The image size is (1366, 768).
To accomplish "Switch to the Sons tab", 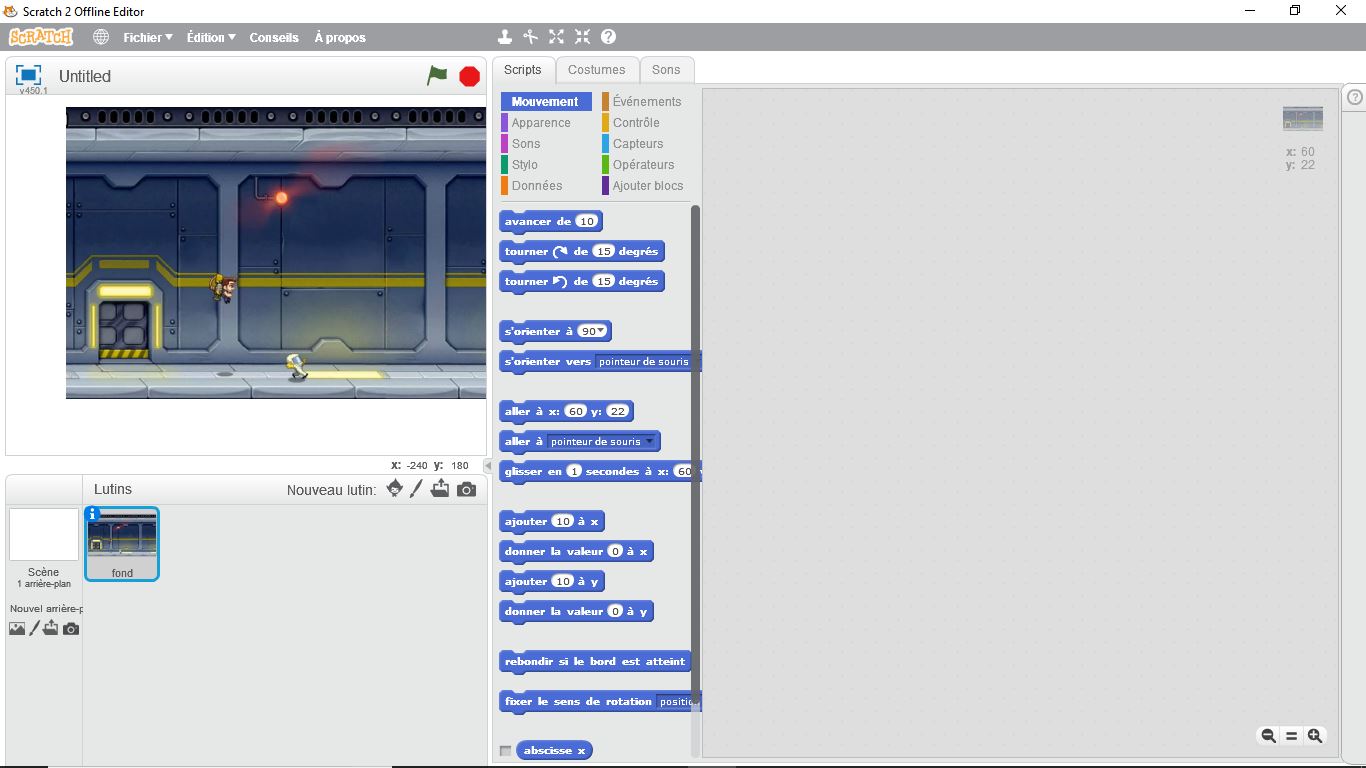I will point(666,70).
